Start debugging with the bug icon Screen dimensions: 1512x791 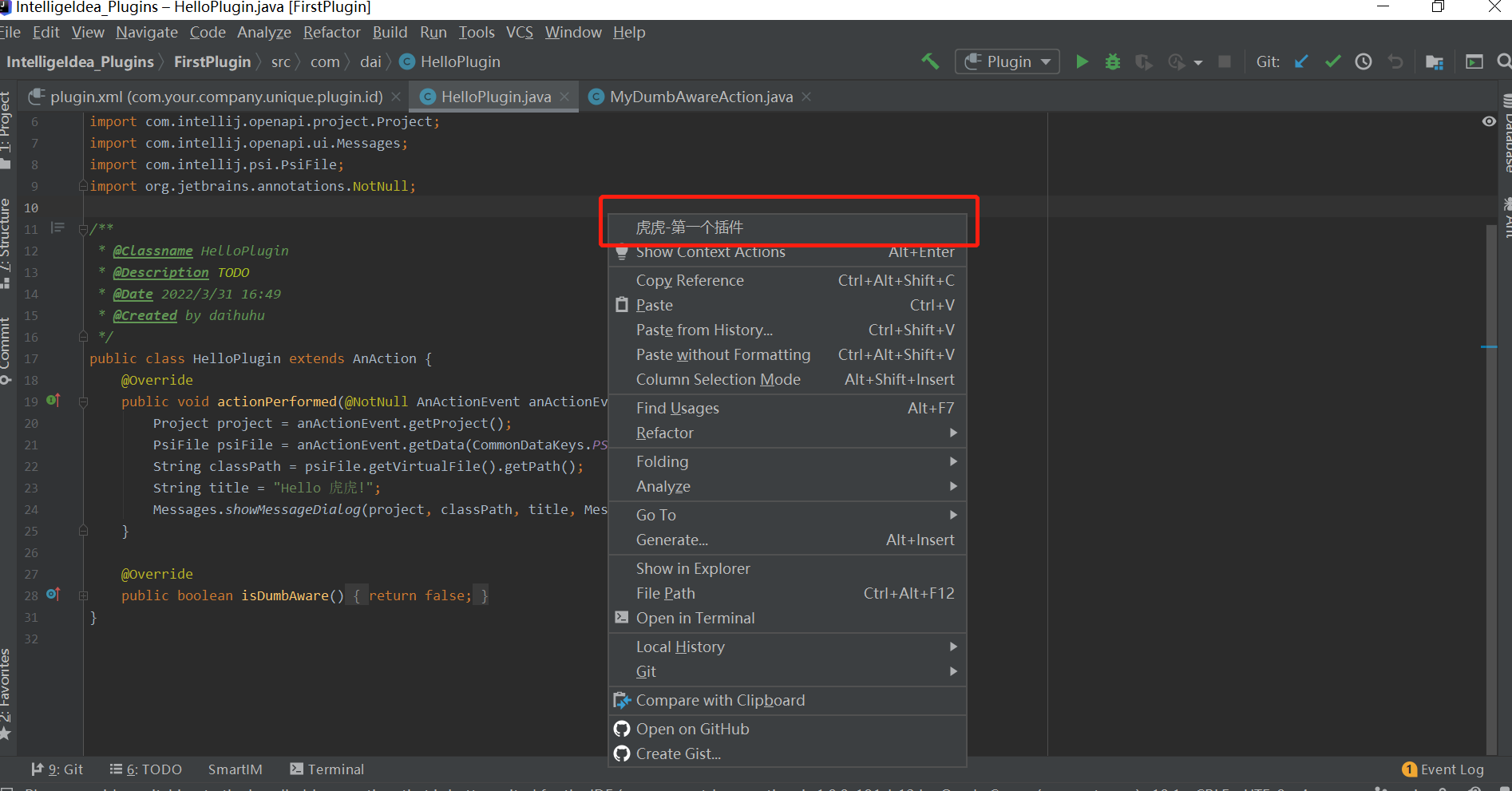[x=1112, y=61]
